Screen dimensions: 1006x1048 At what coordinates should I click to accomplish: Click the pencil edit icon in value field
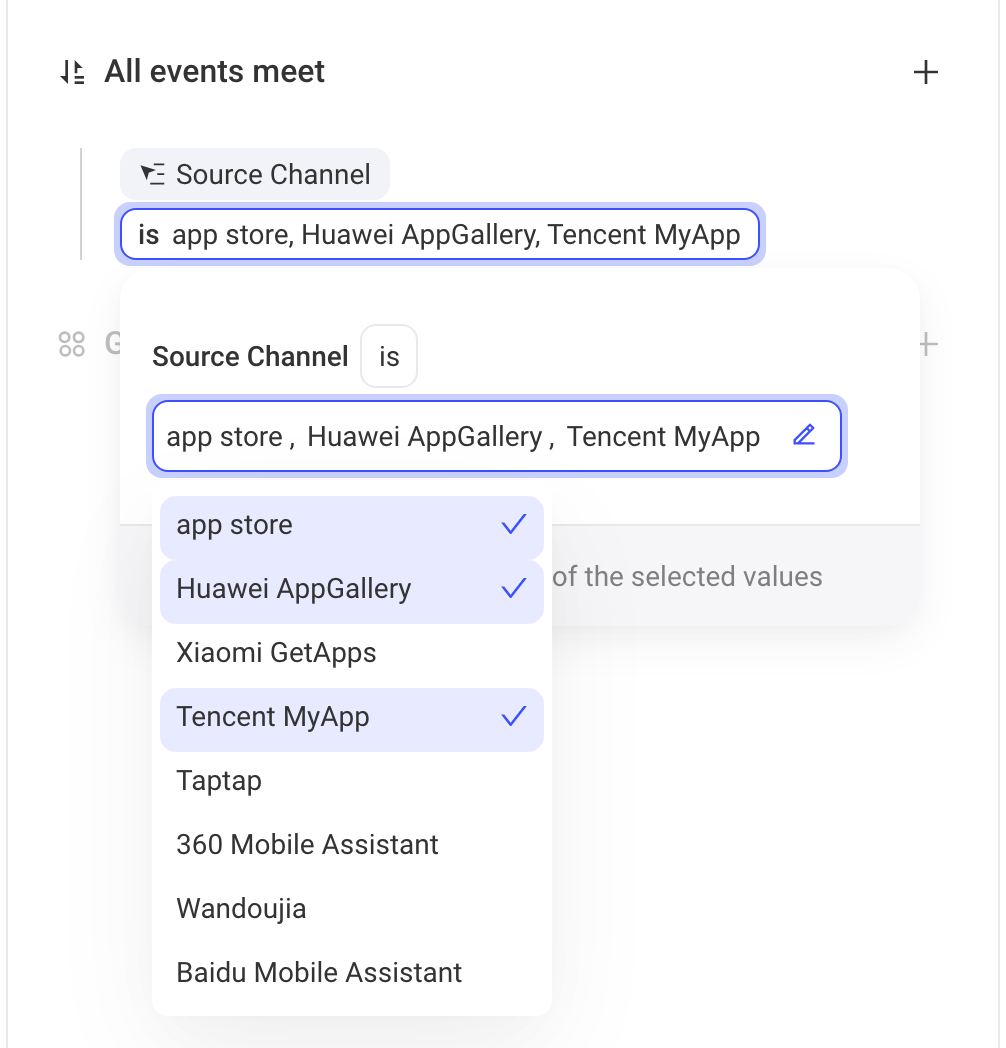(804, 436)
